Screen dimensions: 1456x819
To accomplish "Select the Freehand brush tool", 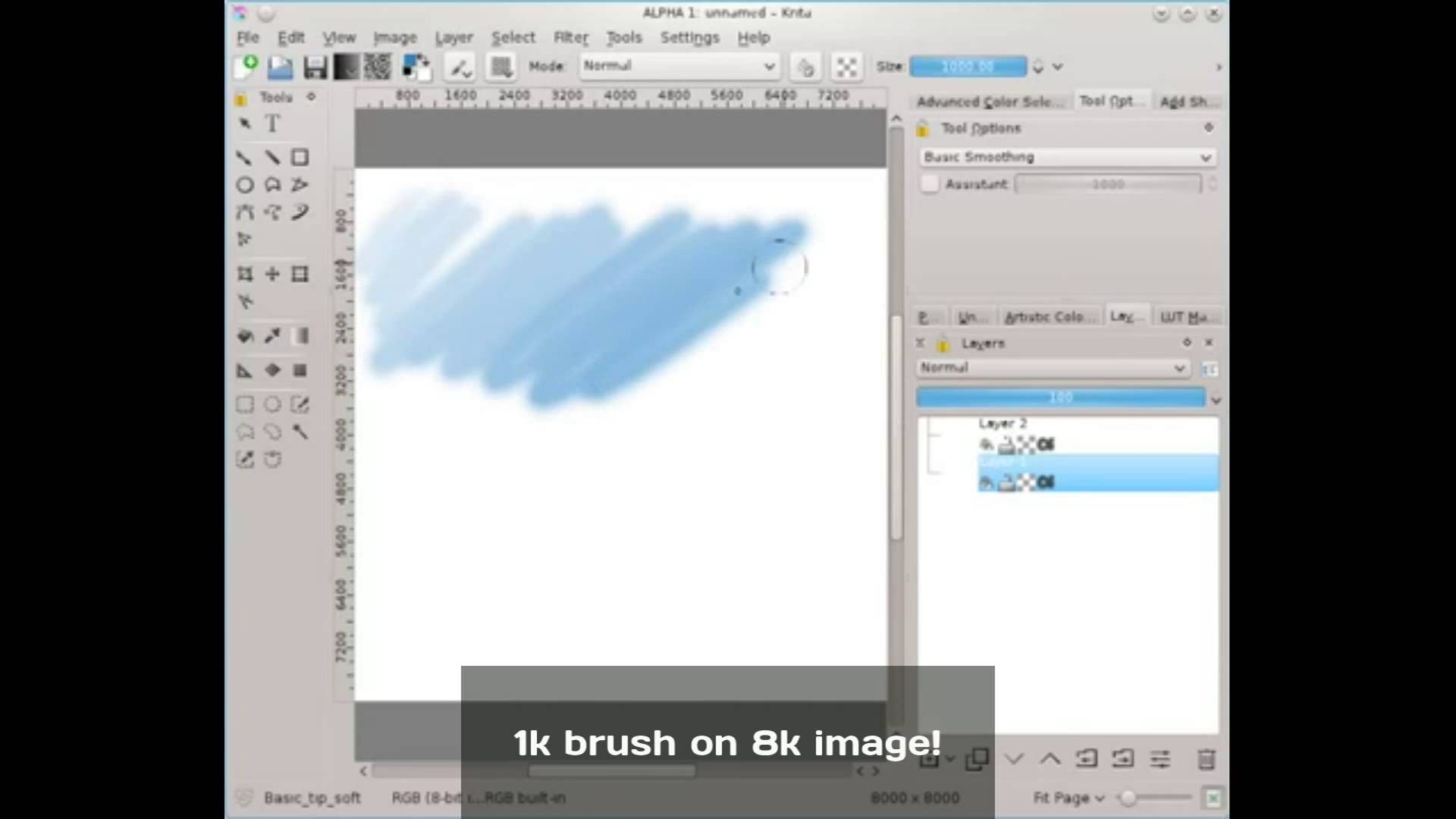I will [x=244, y=158].
